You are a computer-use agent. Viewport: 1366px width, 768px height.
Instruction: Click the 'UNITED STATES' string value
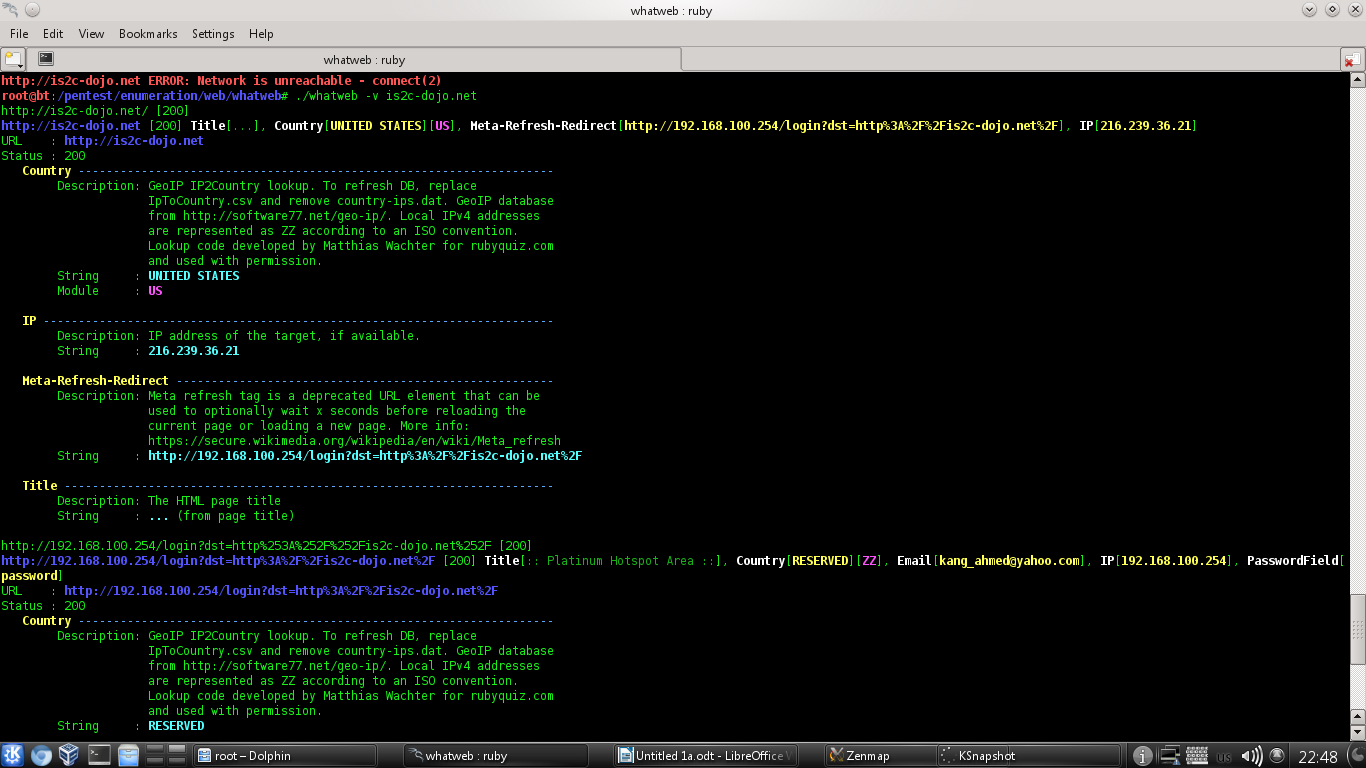[x=194, y=275]
